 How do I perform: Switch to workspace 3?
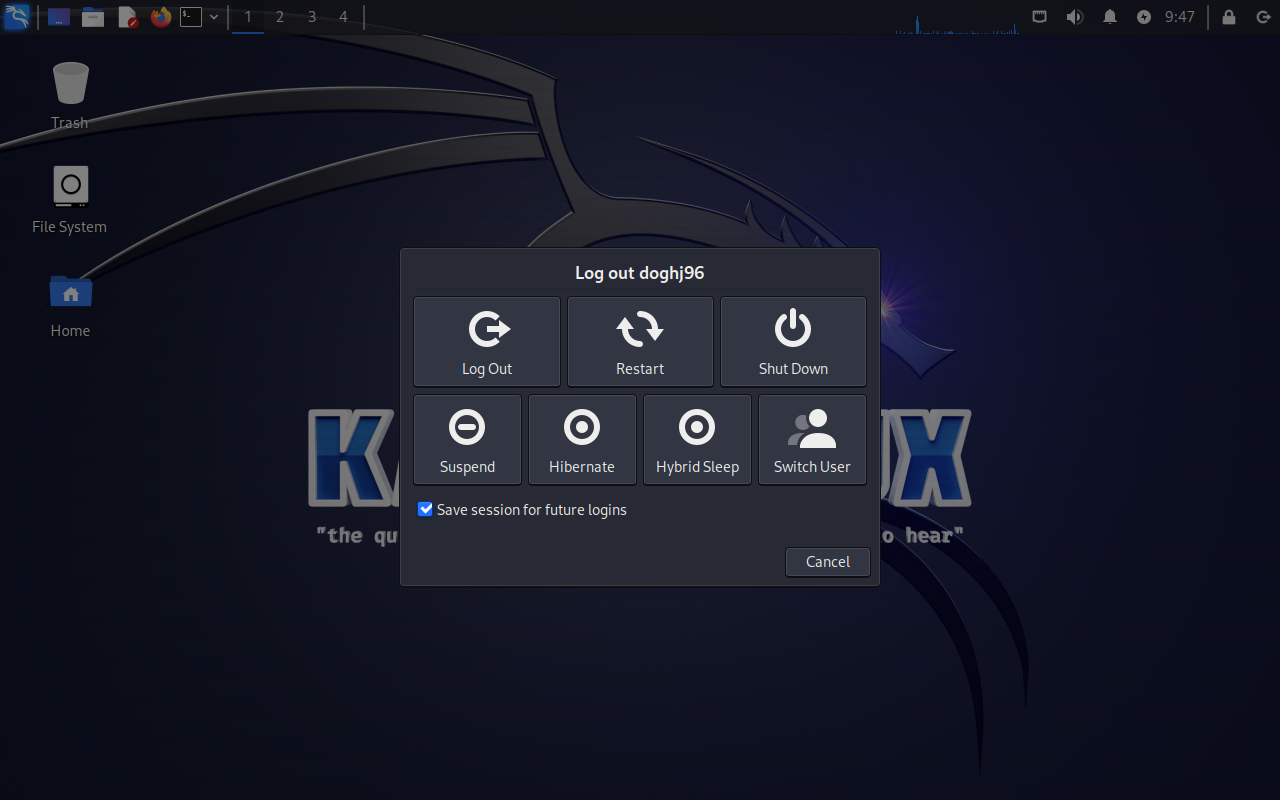click(312, 17)
